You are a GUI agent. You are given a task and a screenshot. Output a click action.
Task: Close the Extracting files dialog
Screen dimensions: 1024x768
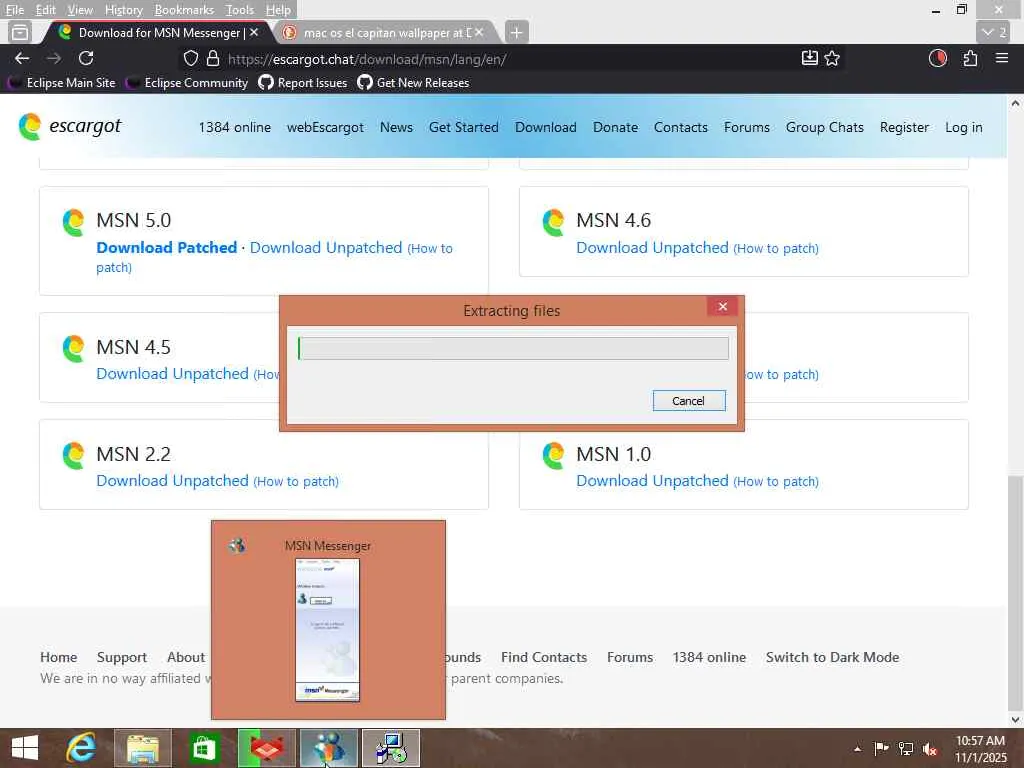722,306
